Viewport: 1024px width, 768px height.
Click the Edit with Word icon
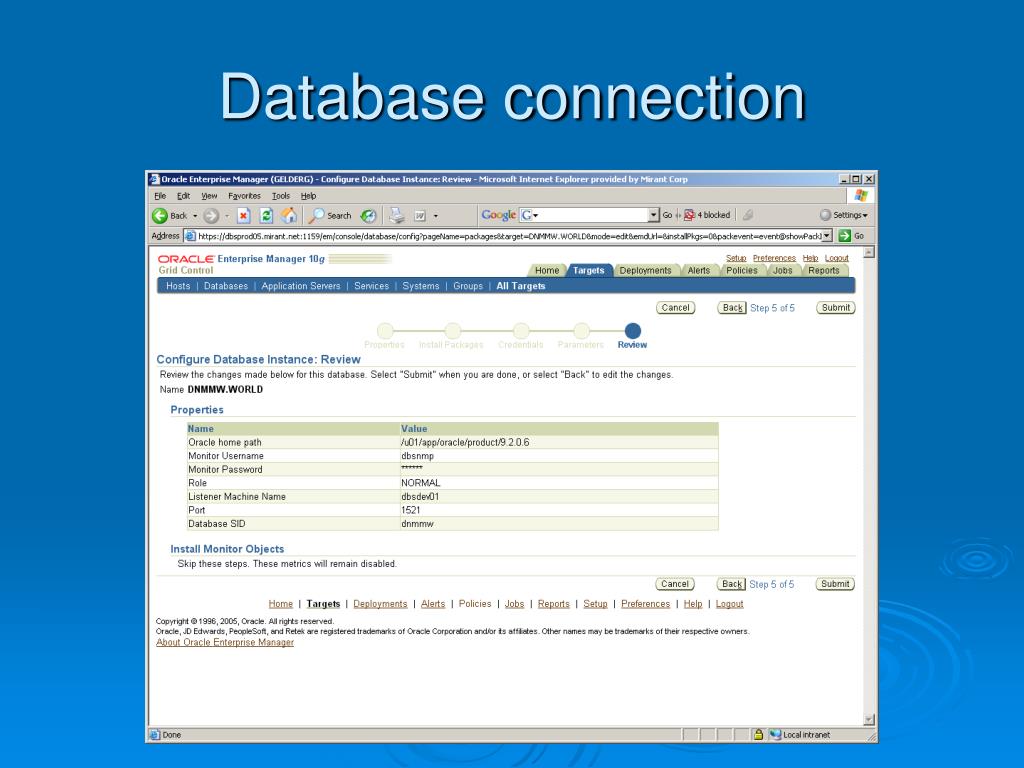coord(420,216)
